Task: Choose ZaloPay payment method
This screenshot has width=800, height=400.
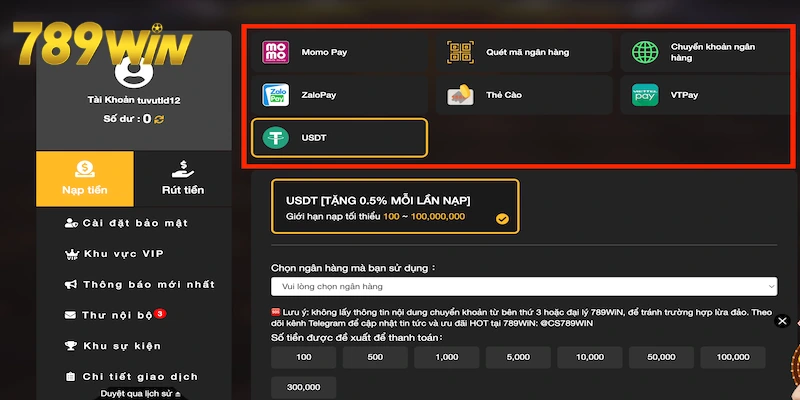Action: tap(339, 95)
